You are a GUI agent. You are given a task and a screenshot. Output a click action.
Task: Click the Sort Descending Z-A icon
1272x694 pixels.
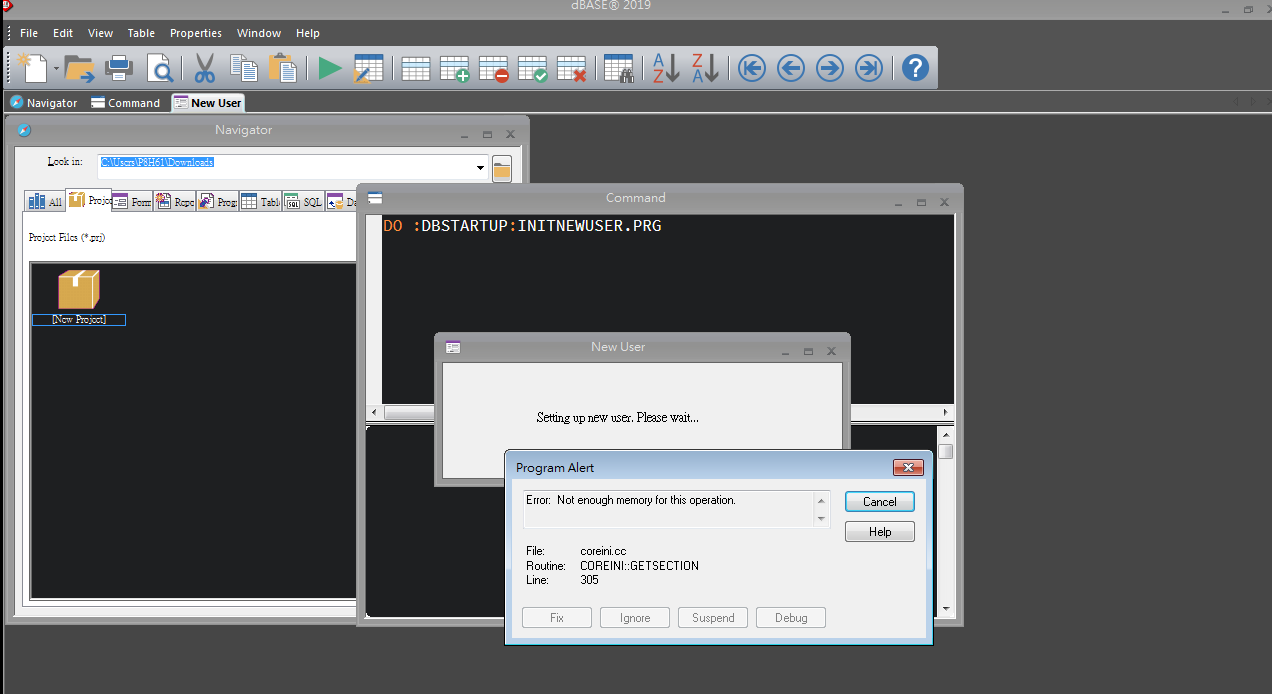705,68
